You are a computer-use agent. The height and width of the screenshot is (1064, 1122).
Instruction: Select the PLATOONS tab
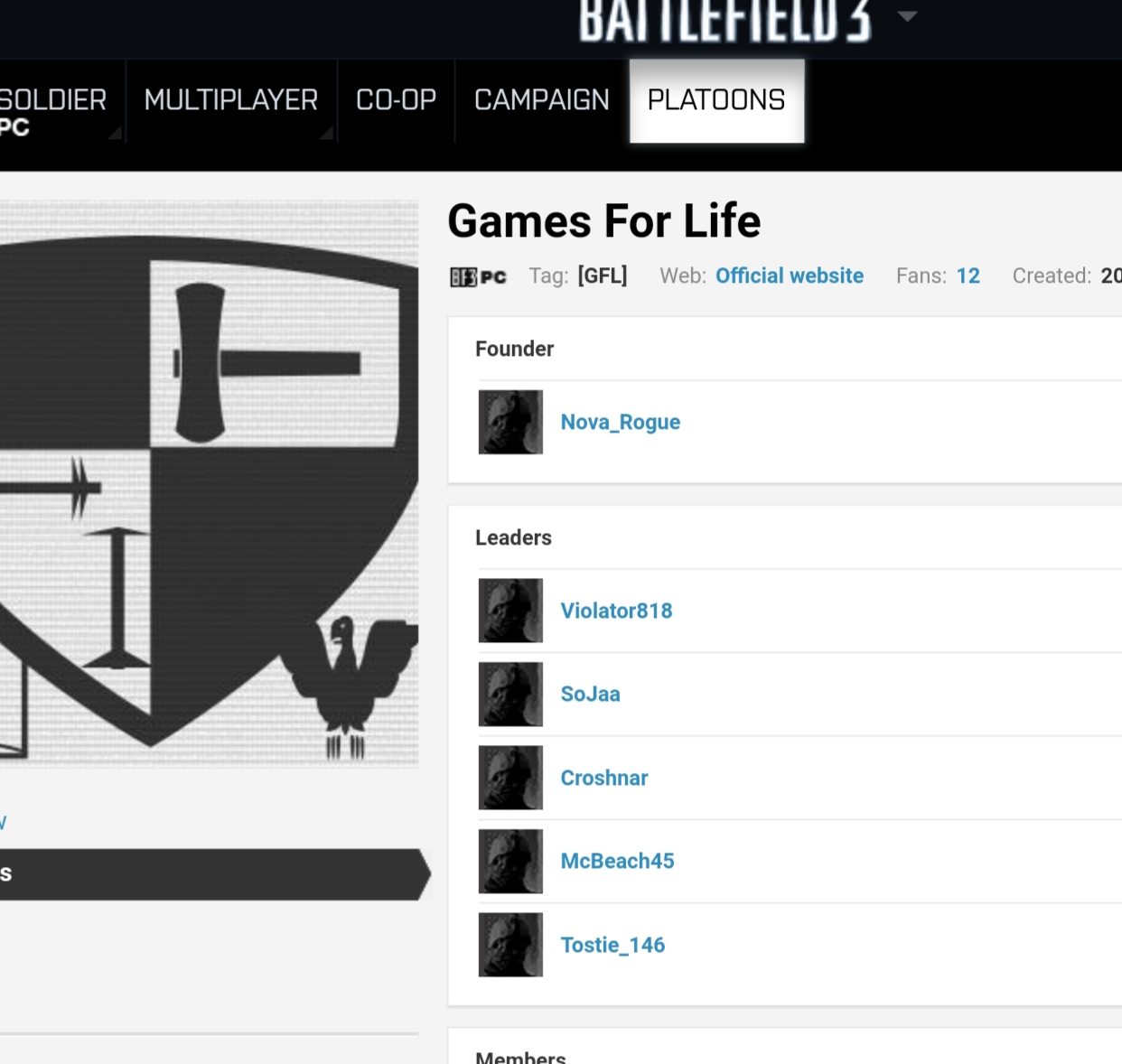pyautogui.click(x=716, y=101)
